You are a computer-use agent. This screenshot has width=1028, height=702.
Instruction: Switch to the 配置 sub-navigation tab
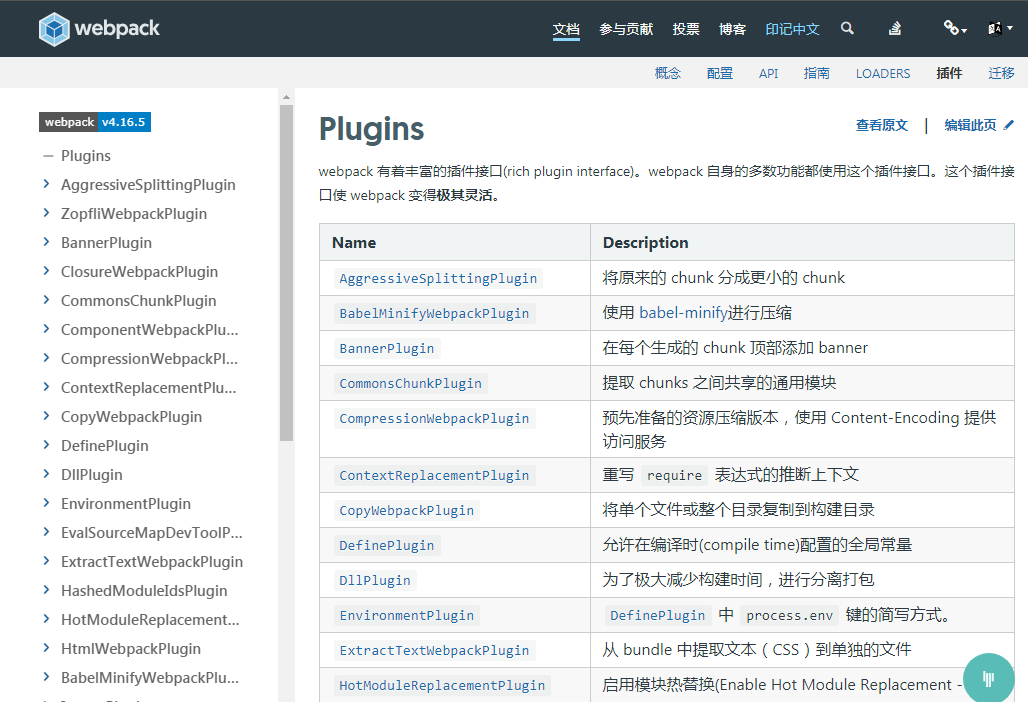(719, 73)
